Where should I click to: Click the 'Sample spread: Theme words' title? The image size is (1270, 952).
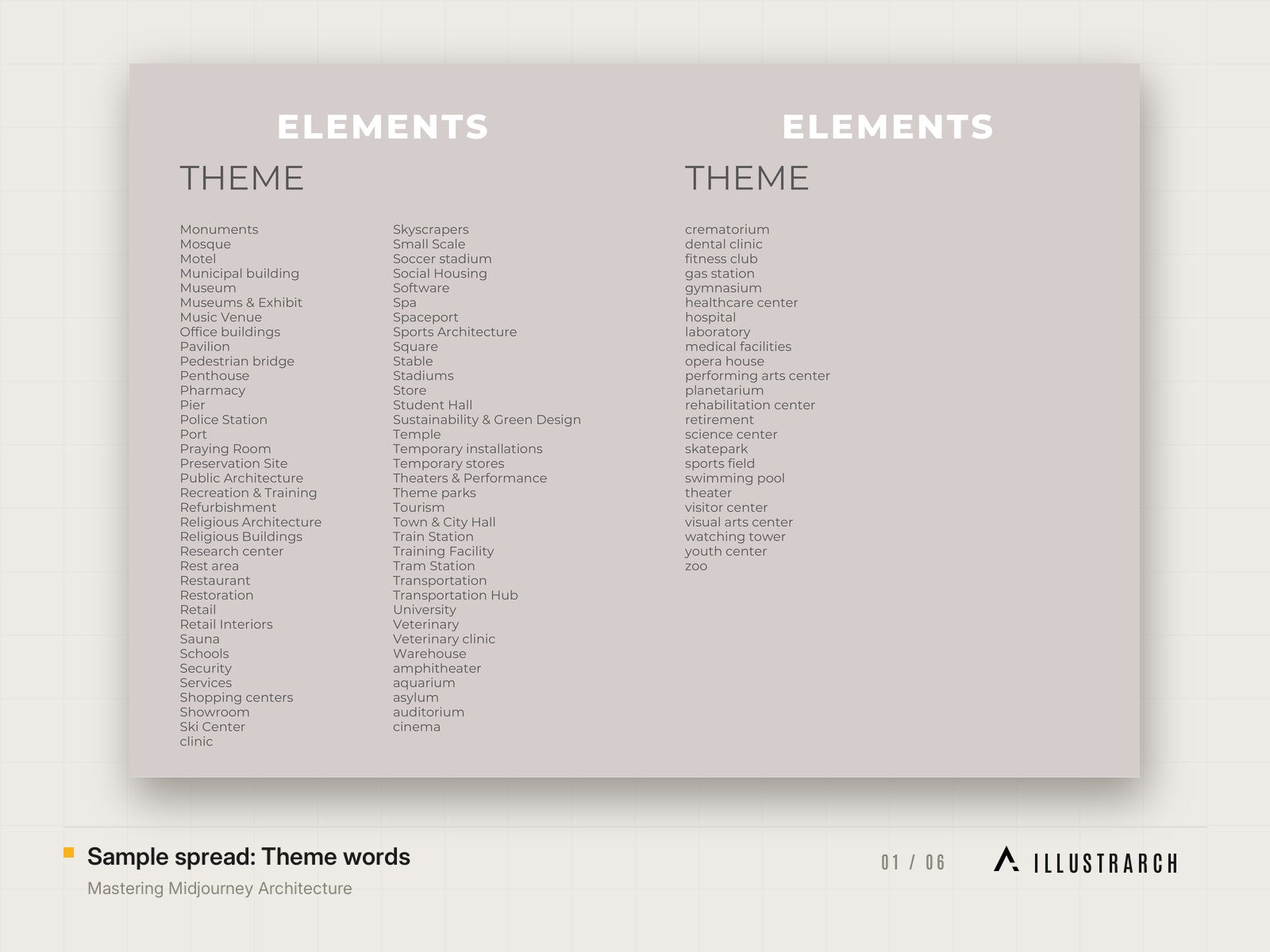click(x=248, y=857)
